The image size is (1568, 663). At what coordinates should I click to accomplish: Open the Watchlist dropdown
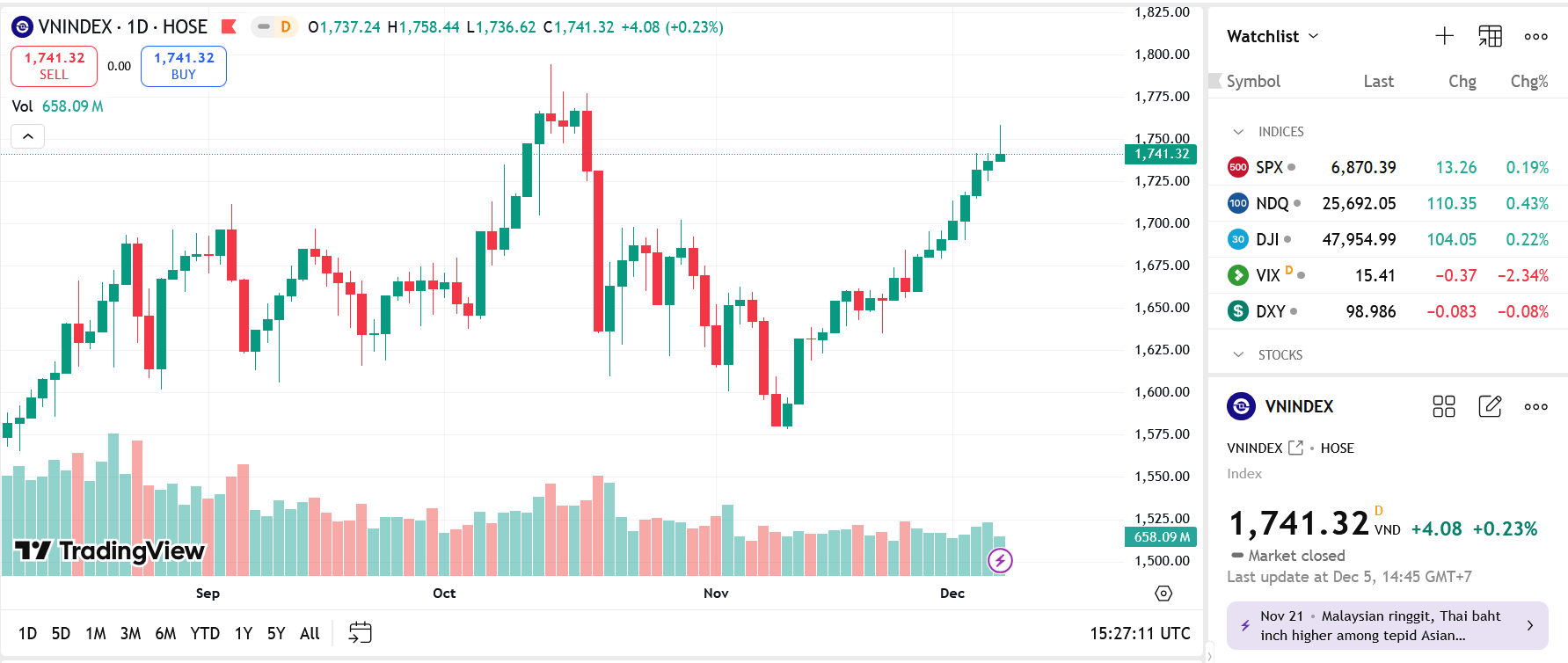point(1273,36)
